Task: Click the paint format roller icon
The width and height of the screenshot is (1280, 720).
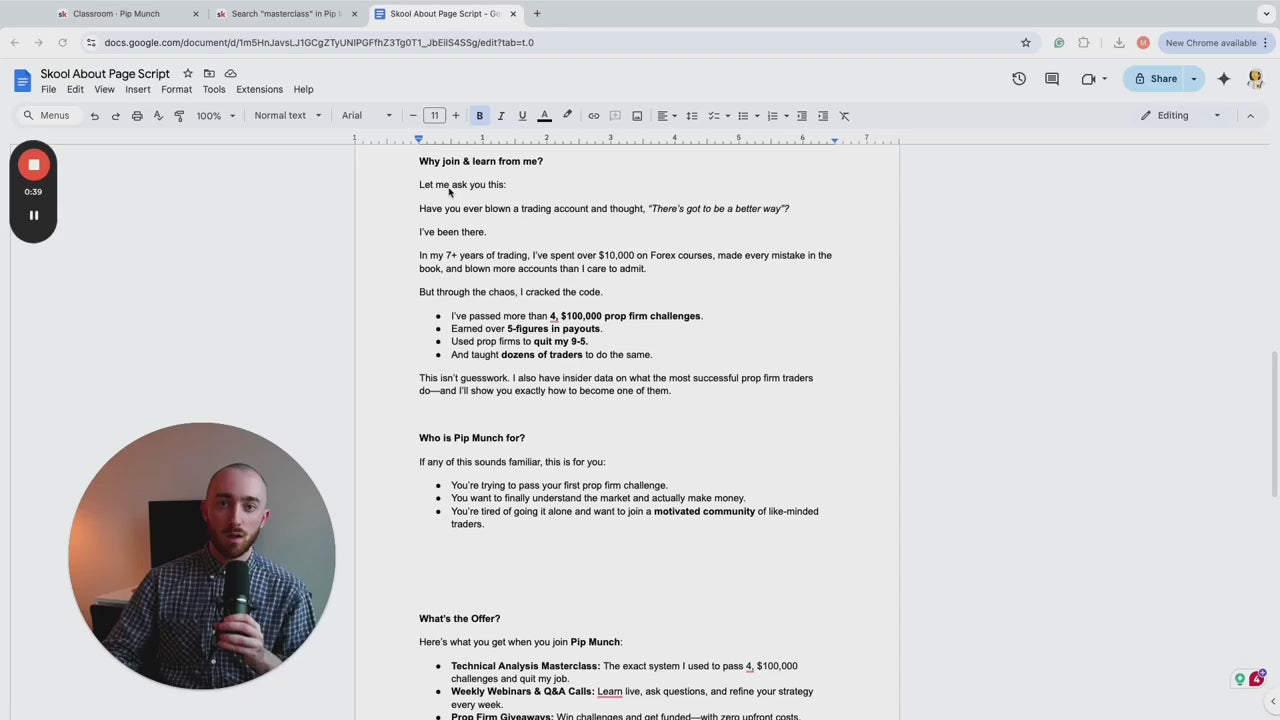Action: pos(179,116)
